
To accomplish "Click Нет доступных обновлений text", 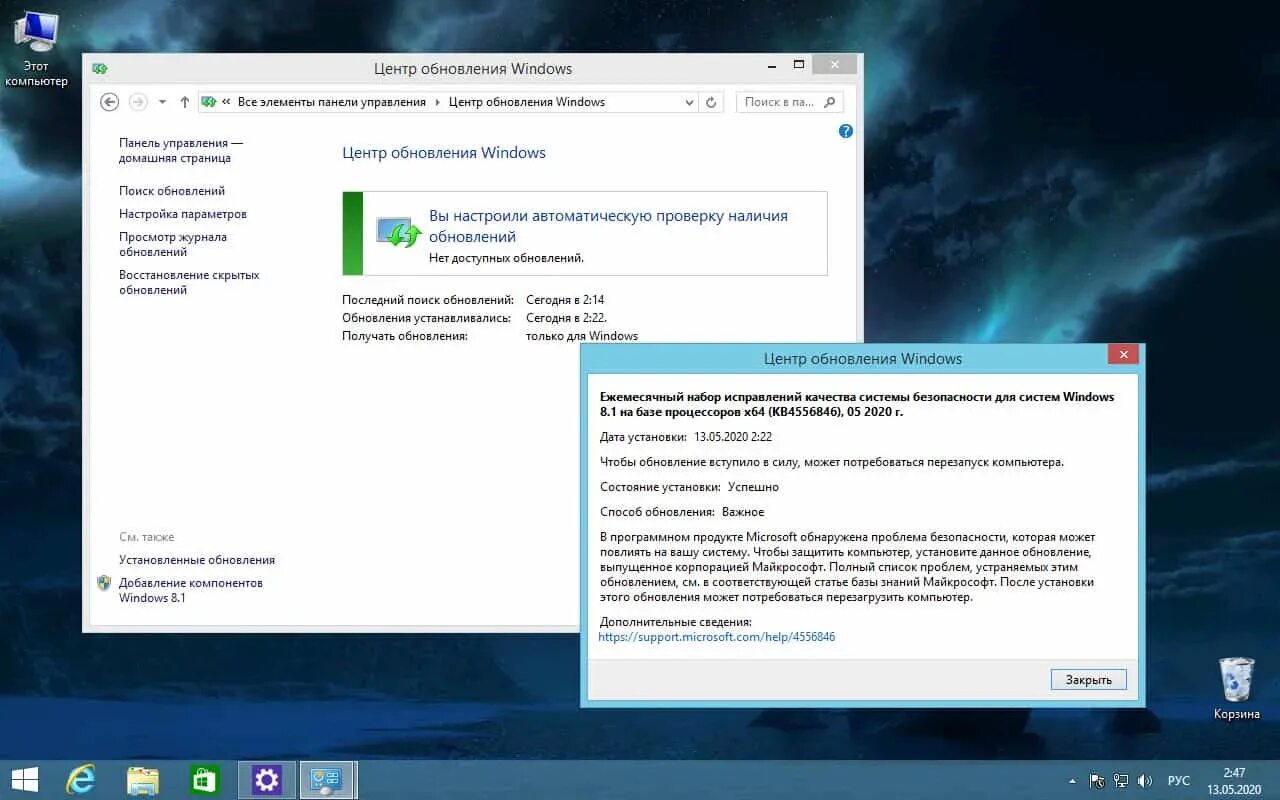I will [x=506, y=258].
